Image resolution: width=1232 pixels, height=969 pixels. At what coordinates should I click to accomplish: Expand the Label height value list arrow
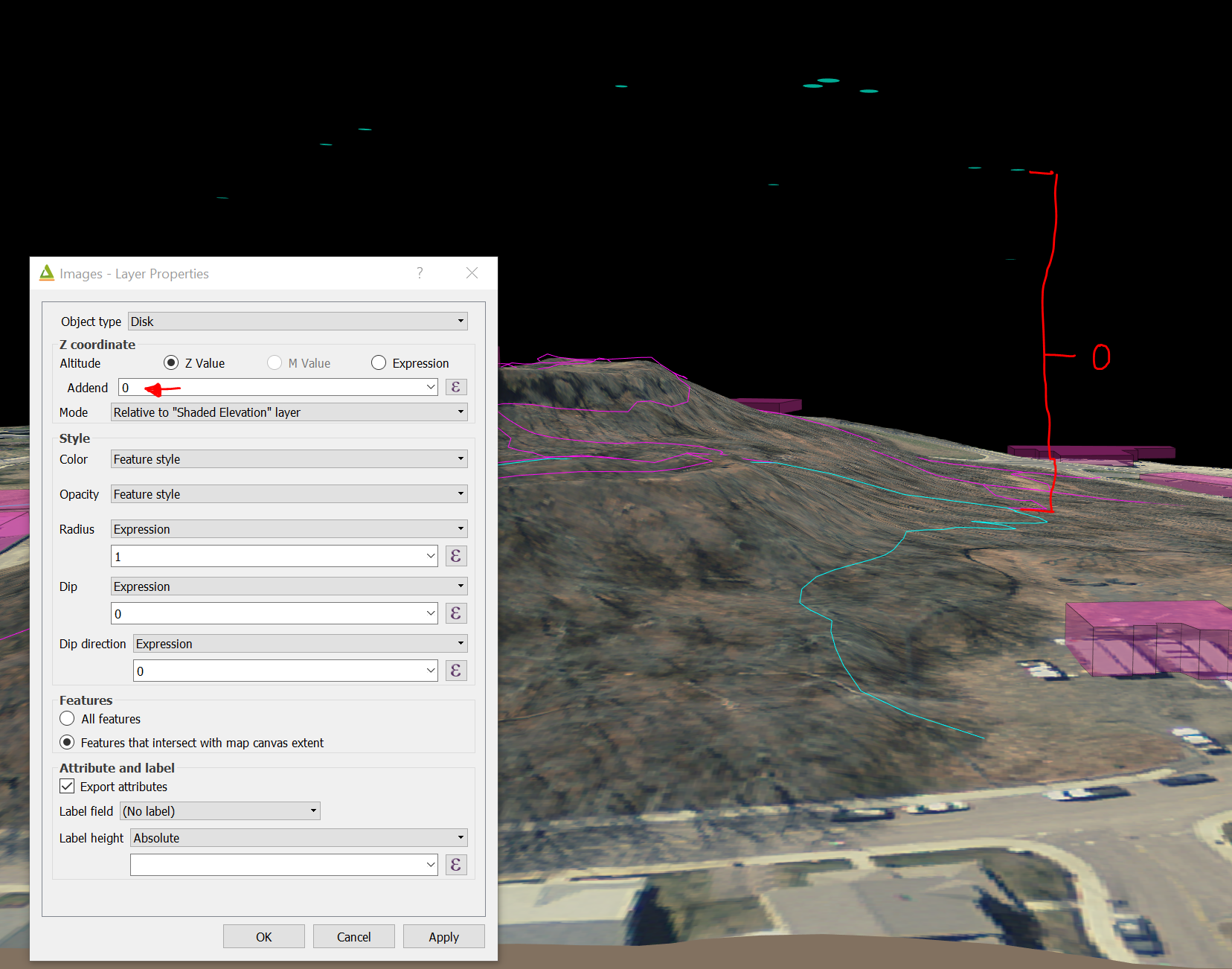tap(431, 865)
